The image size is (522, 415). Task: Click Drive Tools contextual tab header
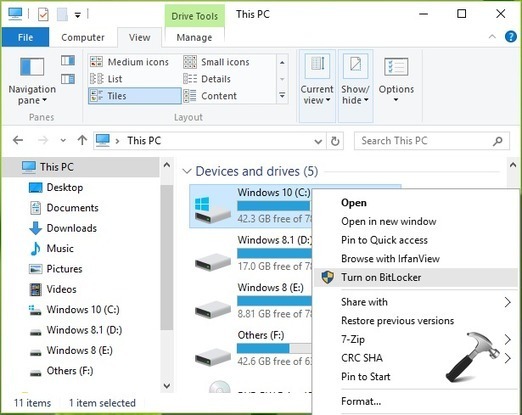tap(195, 16)
